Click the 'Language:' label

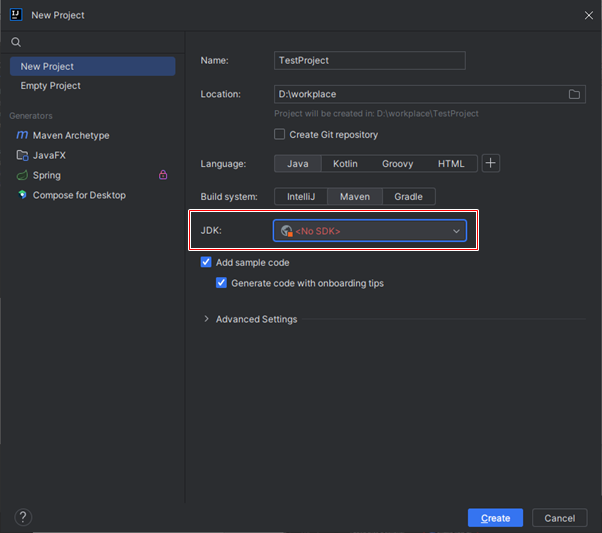coord(223,164)
